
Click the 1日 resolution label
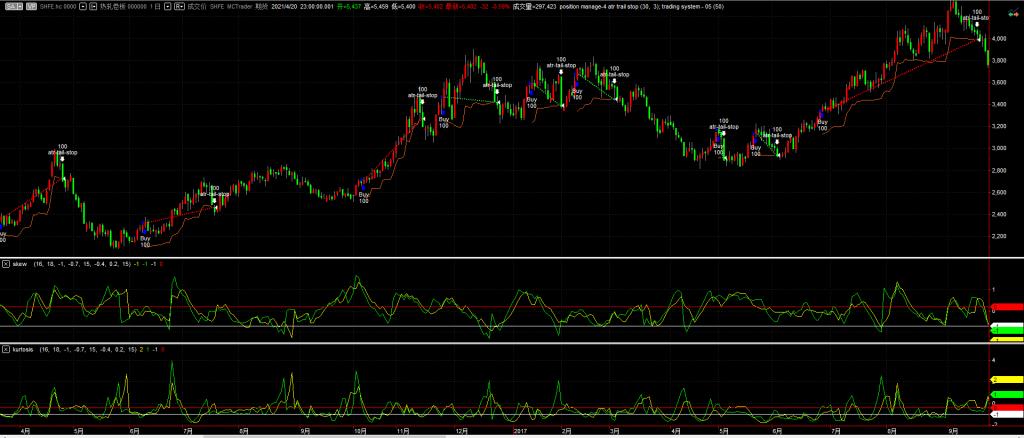[x=155, y=6]
